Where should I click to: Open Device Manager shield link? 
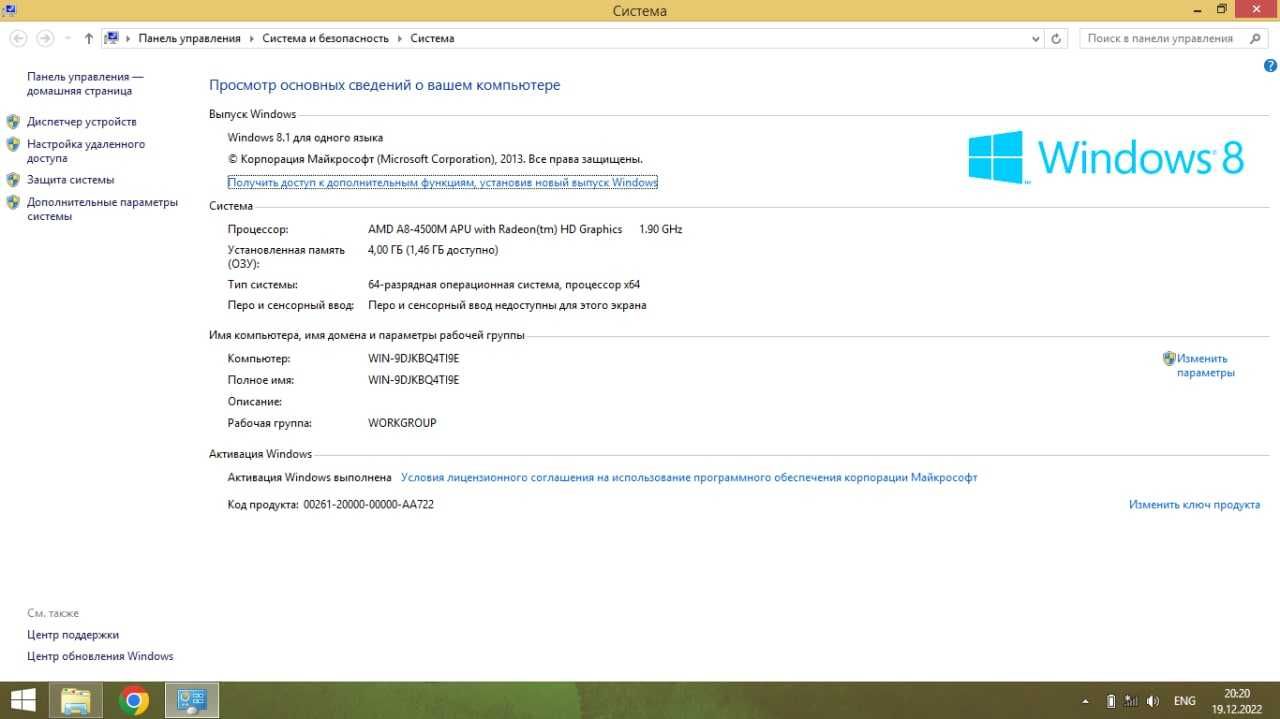click(x=82, y=122)
